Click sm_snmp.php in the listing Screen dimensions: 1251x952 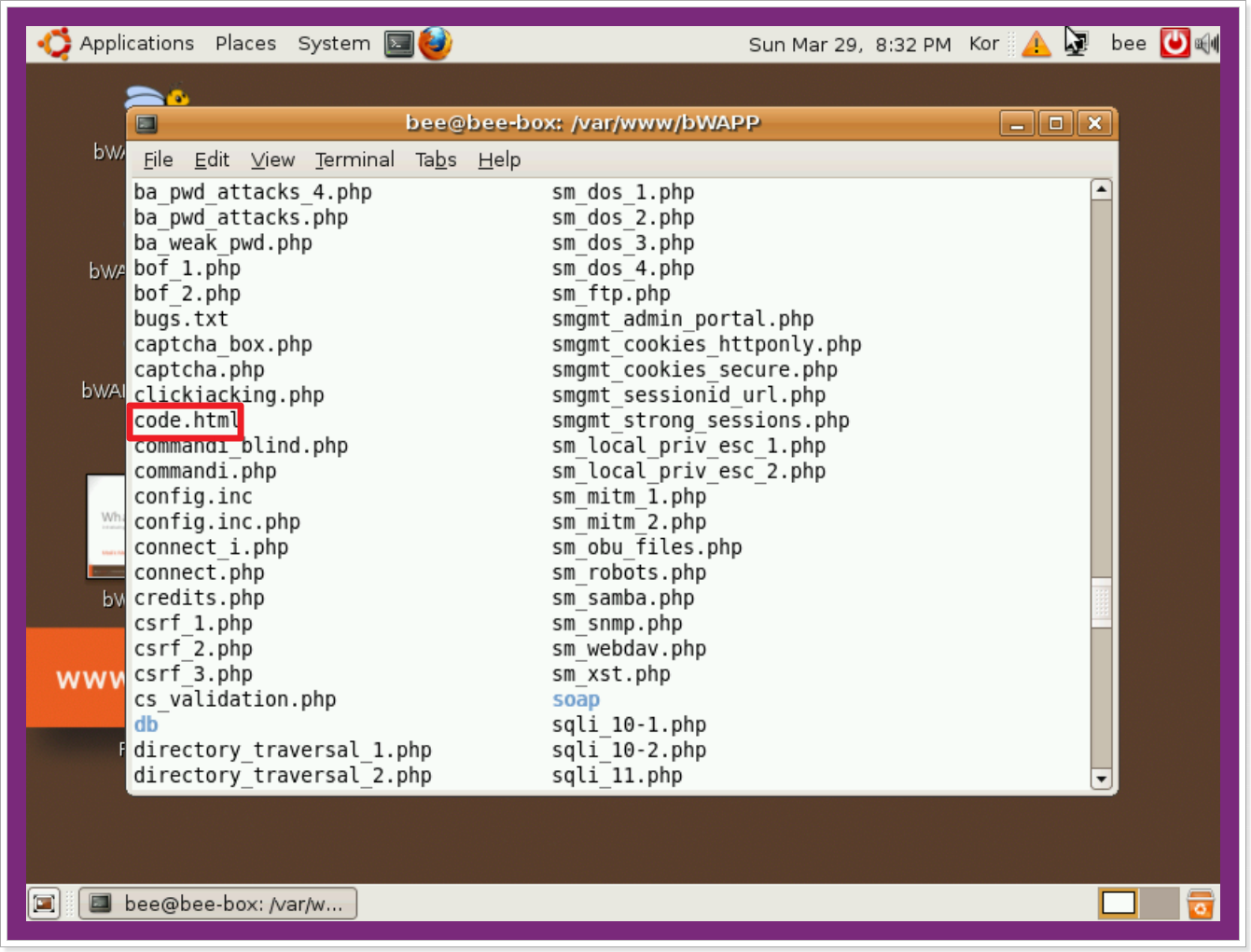617,624
